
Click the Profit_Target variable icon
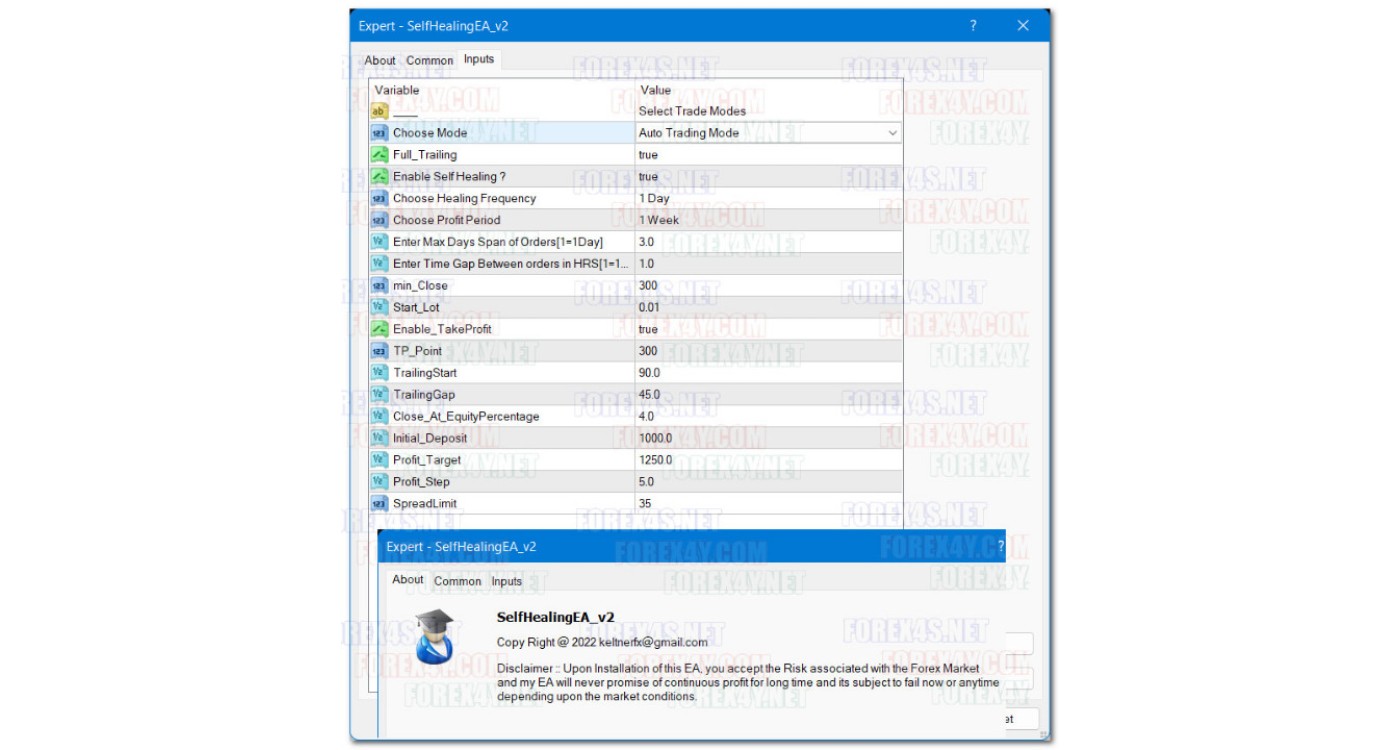tap(379, 460)
